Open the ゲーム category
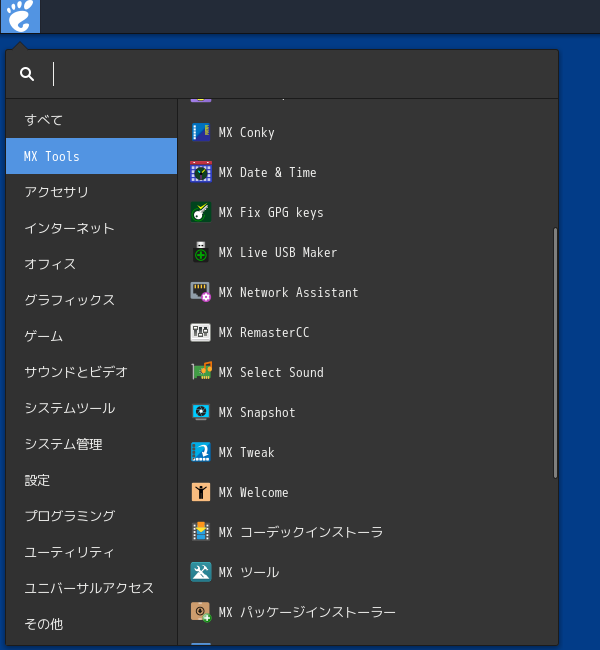 (x=92, y=336)
